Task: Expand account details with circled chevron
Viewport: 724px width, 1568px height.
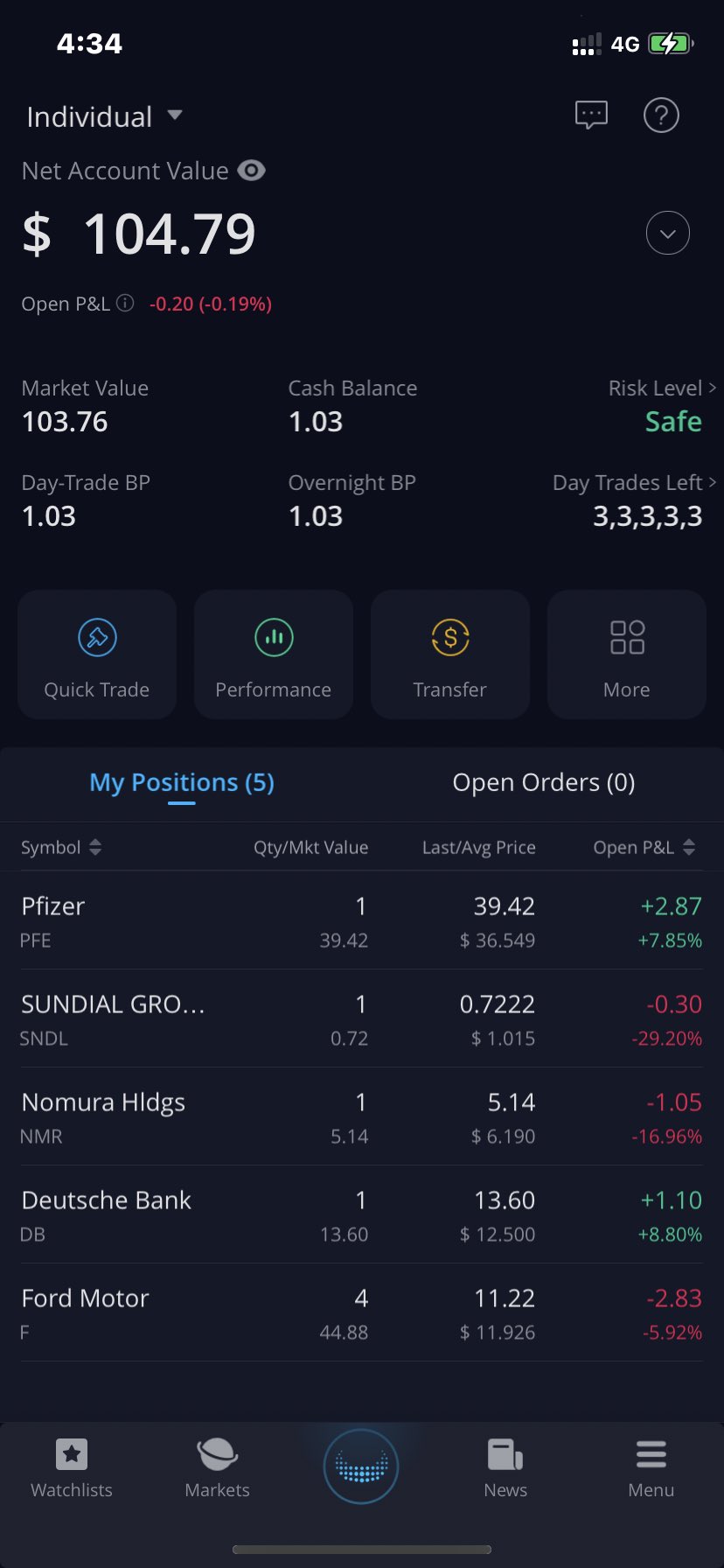Action: 667,234
